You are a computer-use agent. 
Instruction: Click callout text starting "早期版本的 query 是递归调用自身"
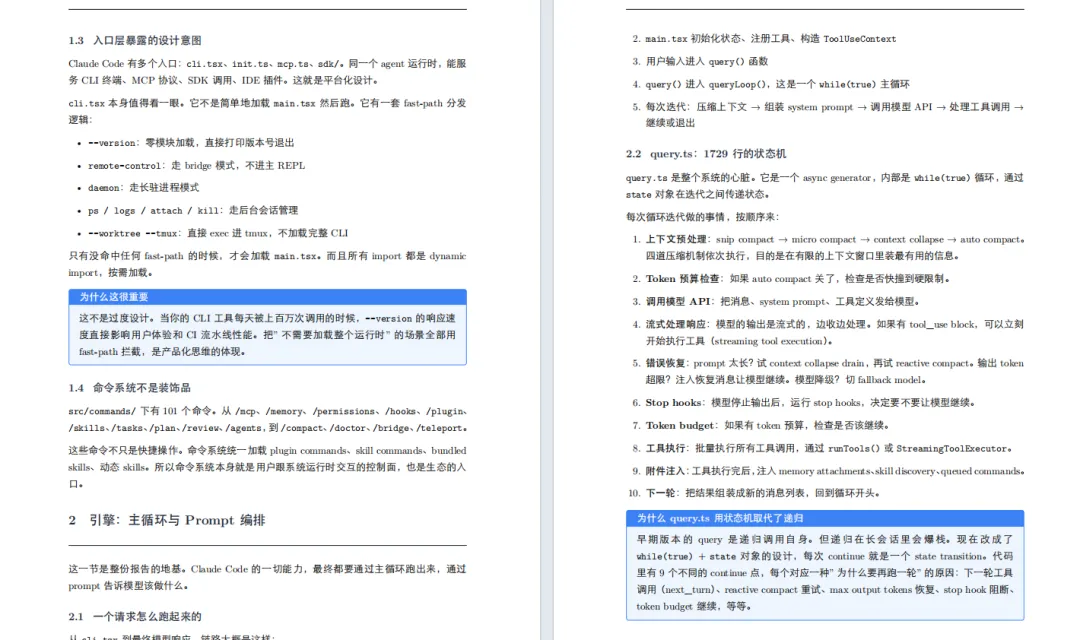pos(824,572)
